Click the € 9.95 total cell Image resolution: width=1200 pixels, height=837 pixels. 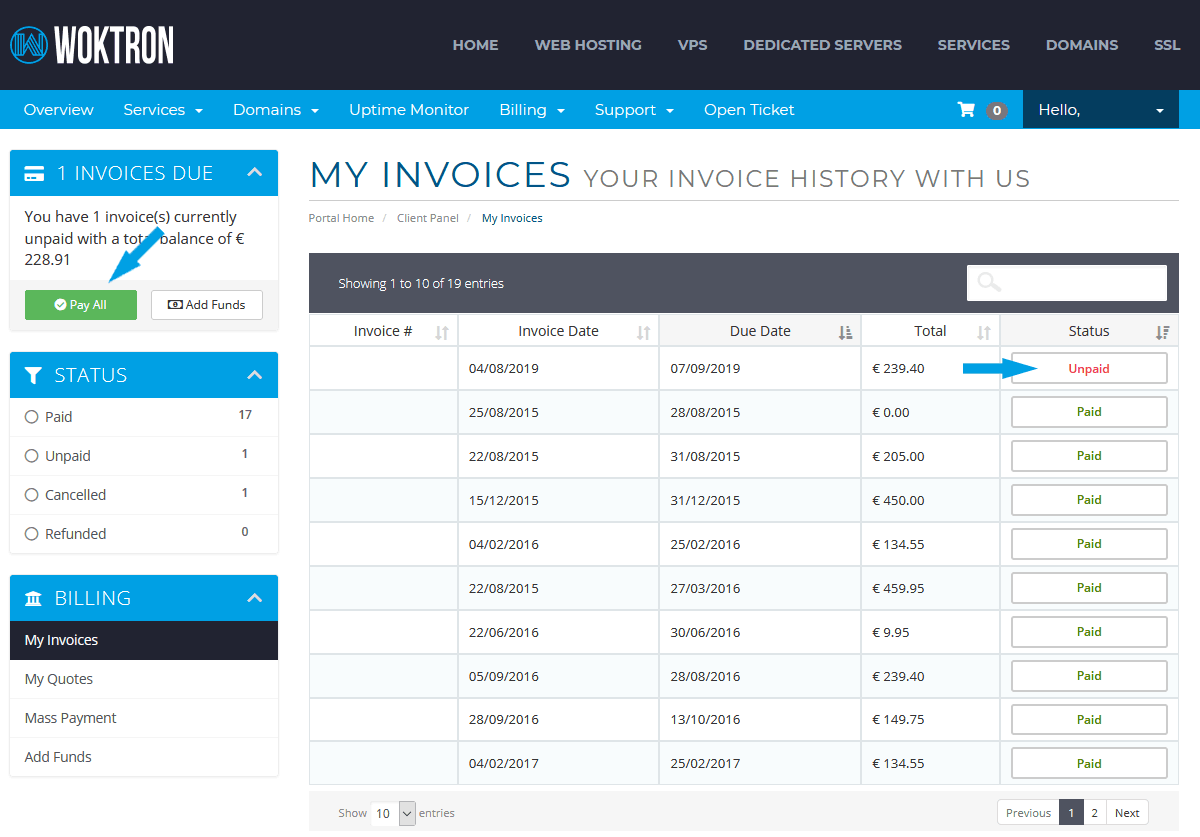(x=930, y=632)
